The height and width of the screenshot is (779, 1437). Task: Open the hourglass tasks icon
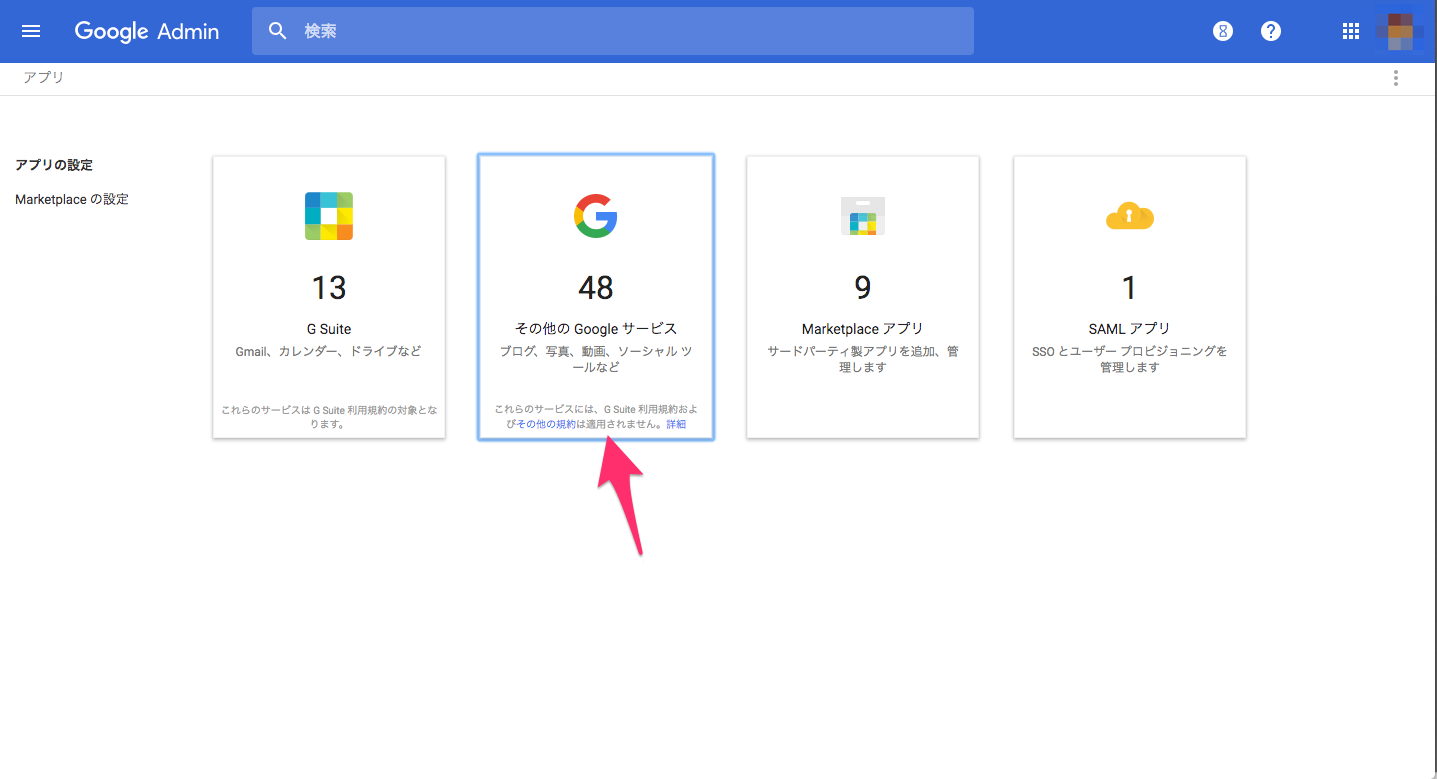coord(1223,31)
